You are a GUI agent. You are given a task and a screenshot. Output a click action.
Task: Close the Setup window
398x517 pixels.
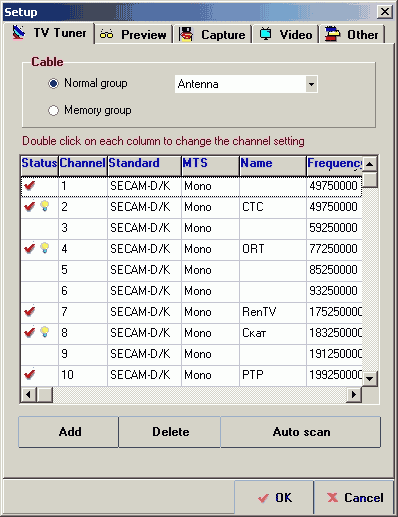coord(385,12)
